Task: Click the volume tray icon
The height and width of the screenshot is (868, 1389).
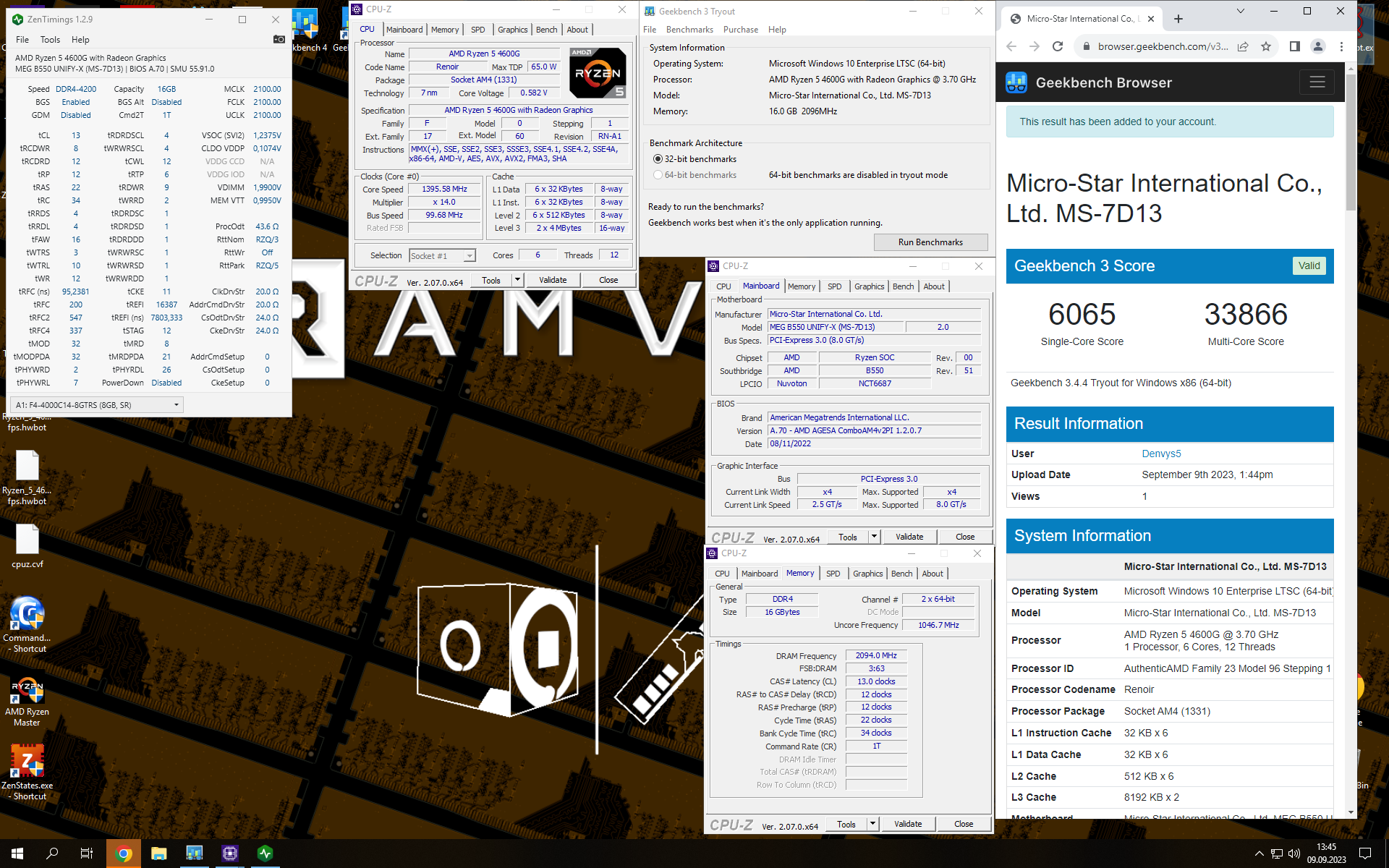Action: [1294, 854]
